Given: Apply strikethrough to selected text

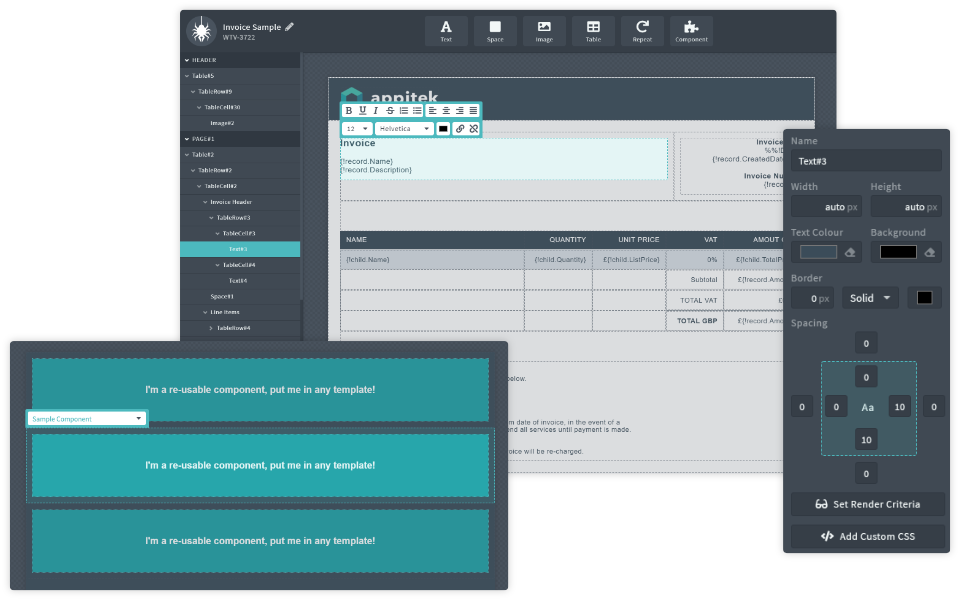Looking at the screenshot, I should [x=390, y=111].
